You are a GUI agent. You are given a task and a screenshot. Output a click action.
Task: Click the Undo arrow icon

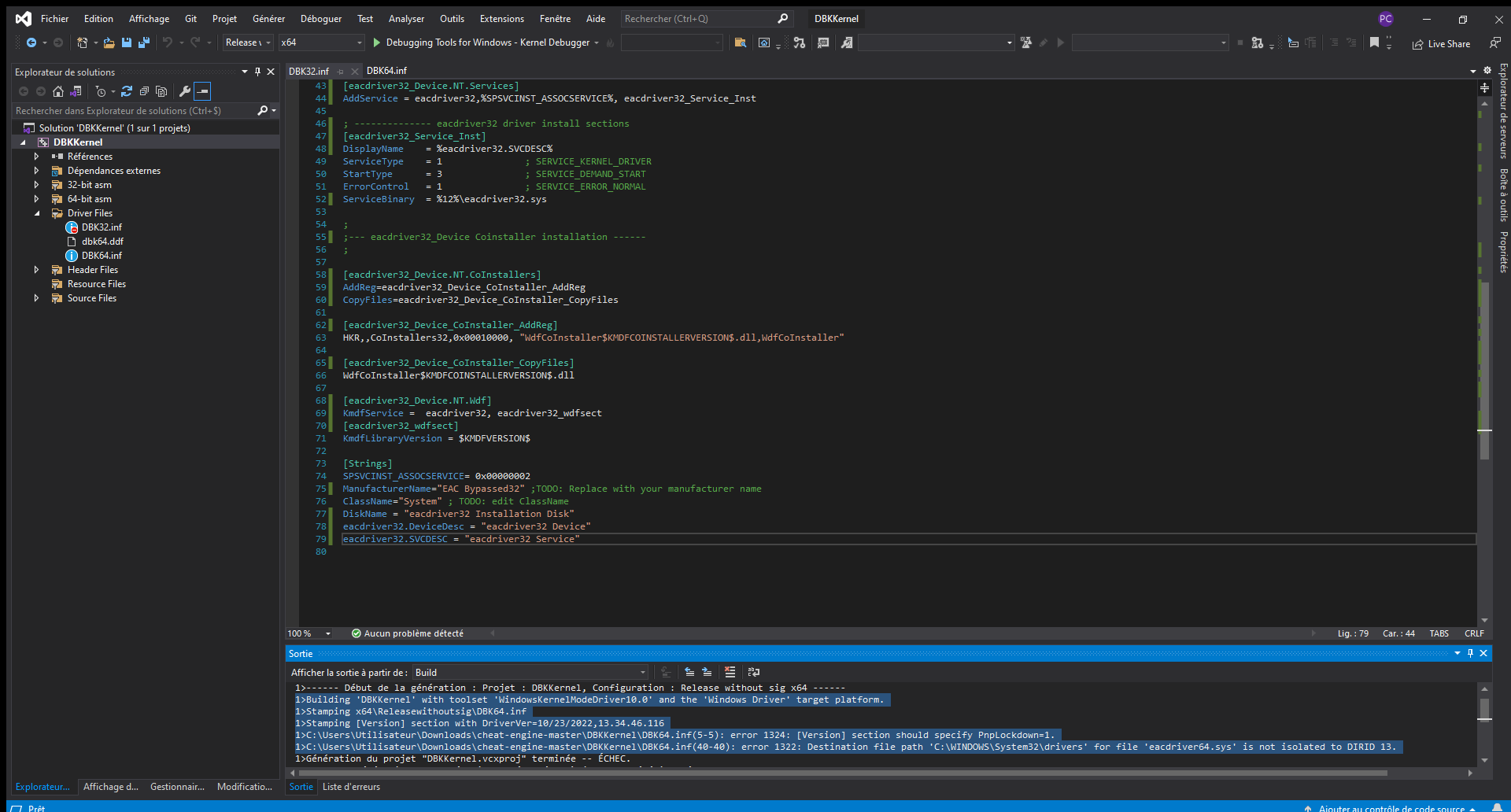[168, 42]
